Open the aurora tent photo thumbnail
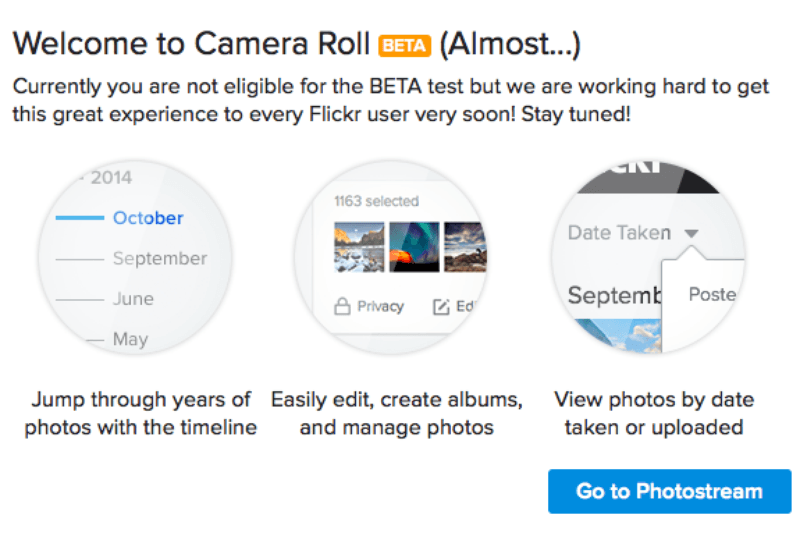Viewport: 800px width, 536px height. [413, 247]
